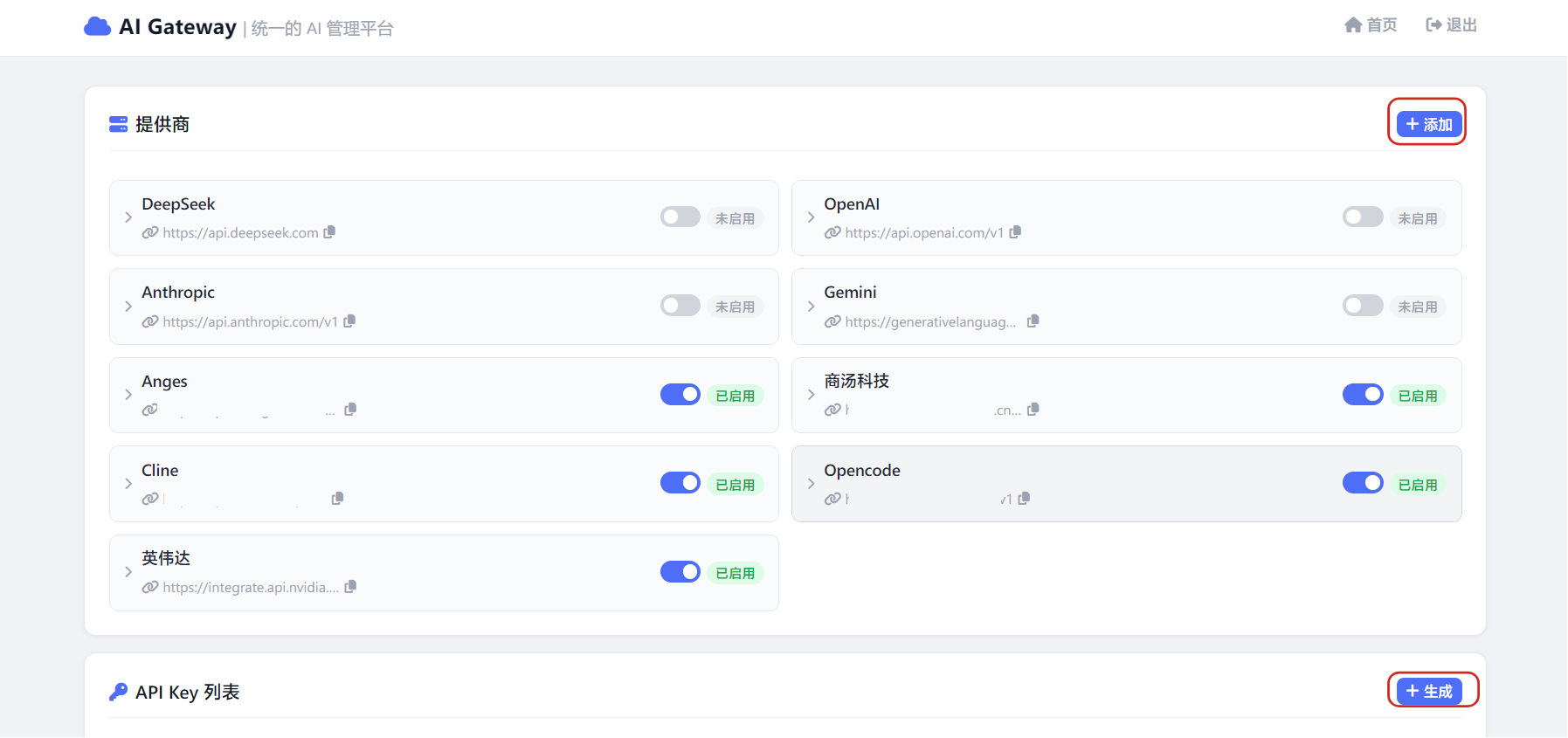Click link icon under Opencode

tap(832, 500)
